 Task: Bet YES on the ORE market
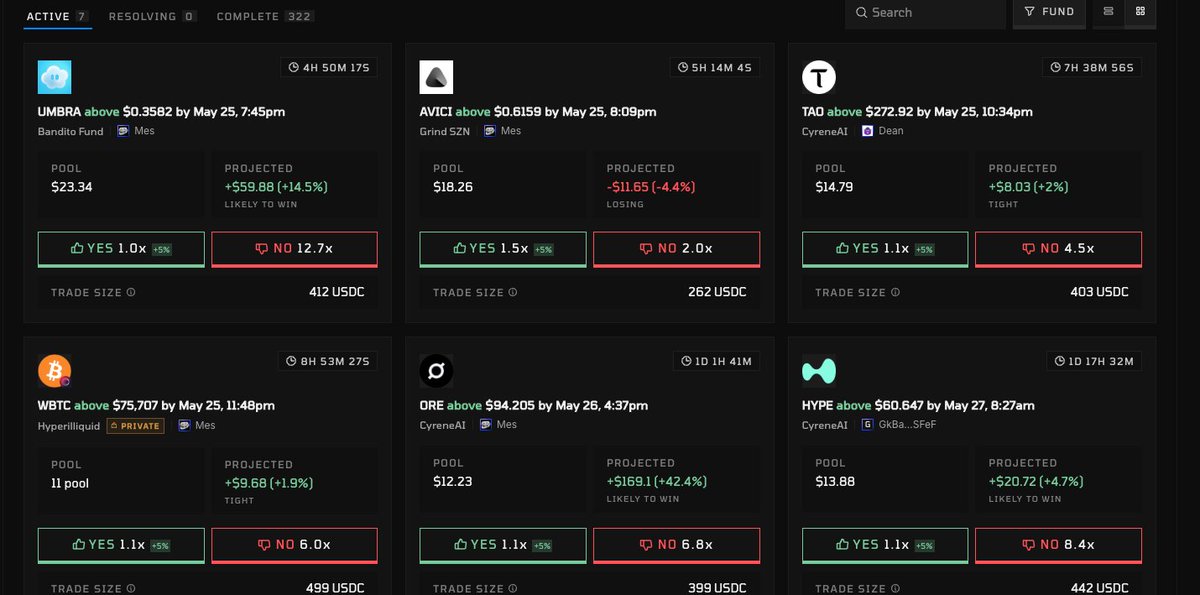[503, 545]
